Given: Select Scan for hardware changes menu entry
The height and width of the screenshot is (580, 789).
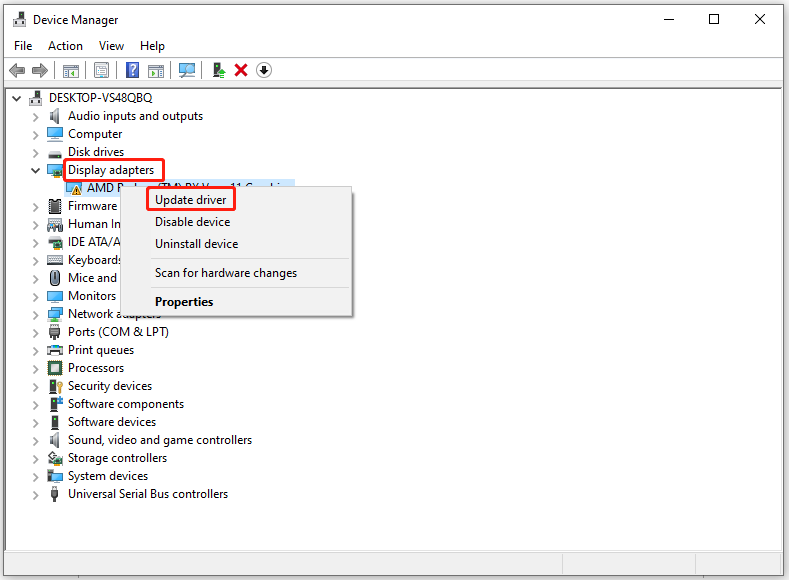Looking at the screenshot, I should [x=226, y=273].
